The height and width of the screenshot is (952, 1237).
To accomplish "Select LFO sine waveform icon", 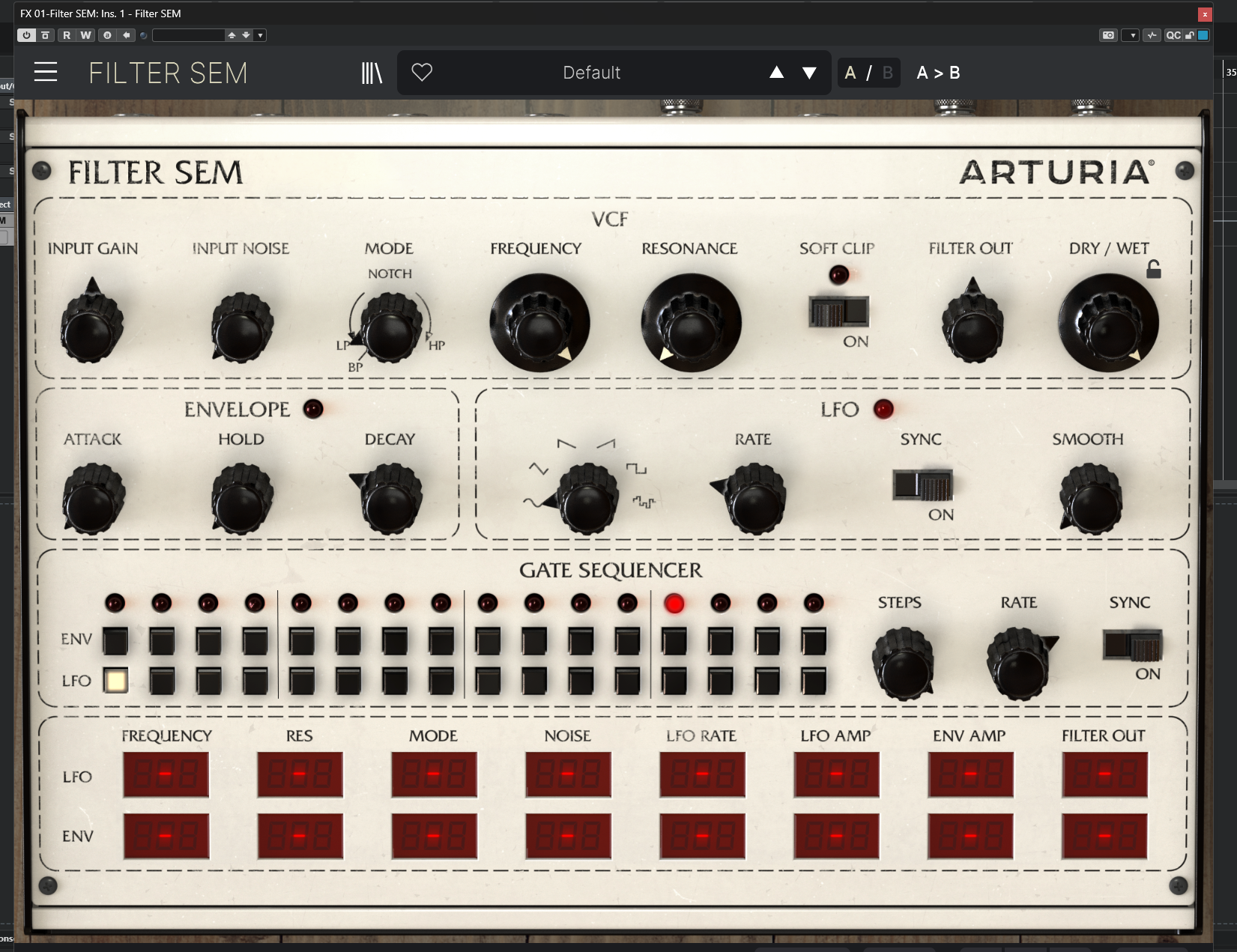I will coord(533,503).
